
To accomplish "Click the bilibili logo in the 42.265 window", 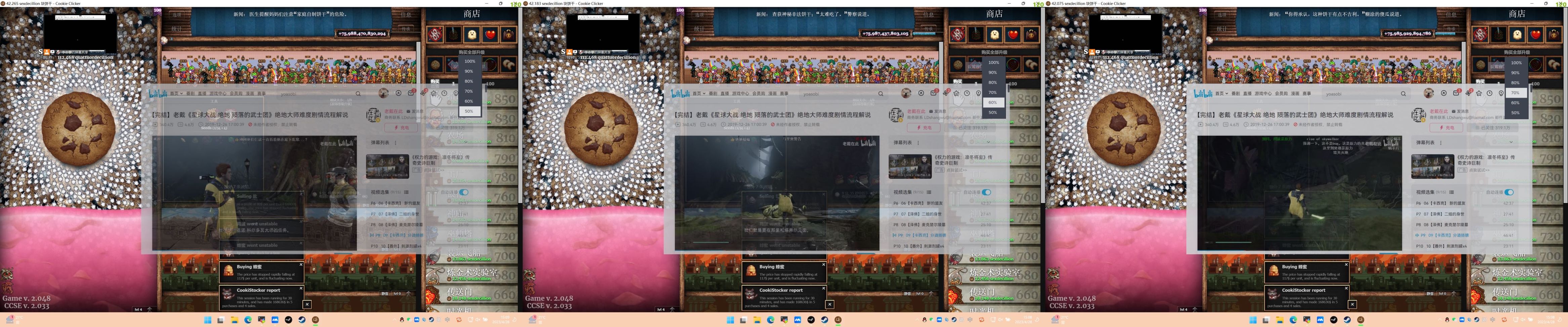I will point(158,93).
